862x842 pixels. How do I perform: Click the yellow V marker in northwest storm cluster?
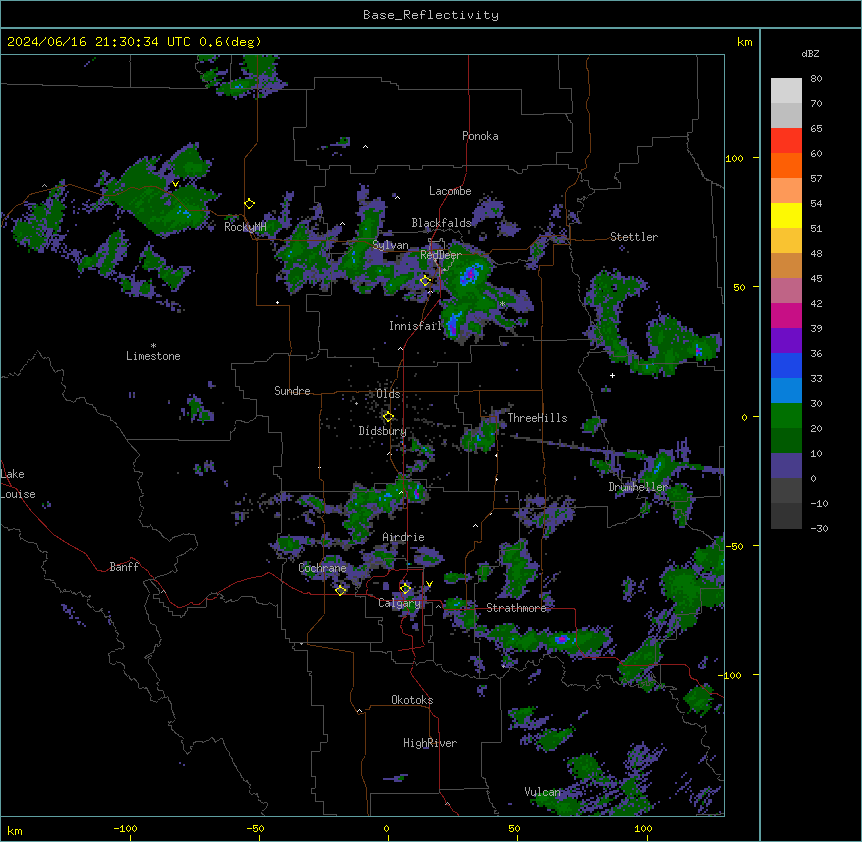(x=175, y=184)
